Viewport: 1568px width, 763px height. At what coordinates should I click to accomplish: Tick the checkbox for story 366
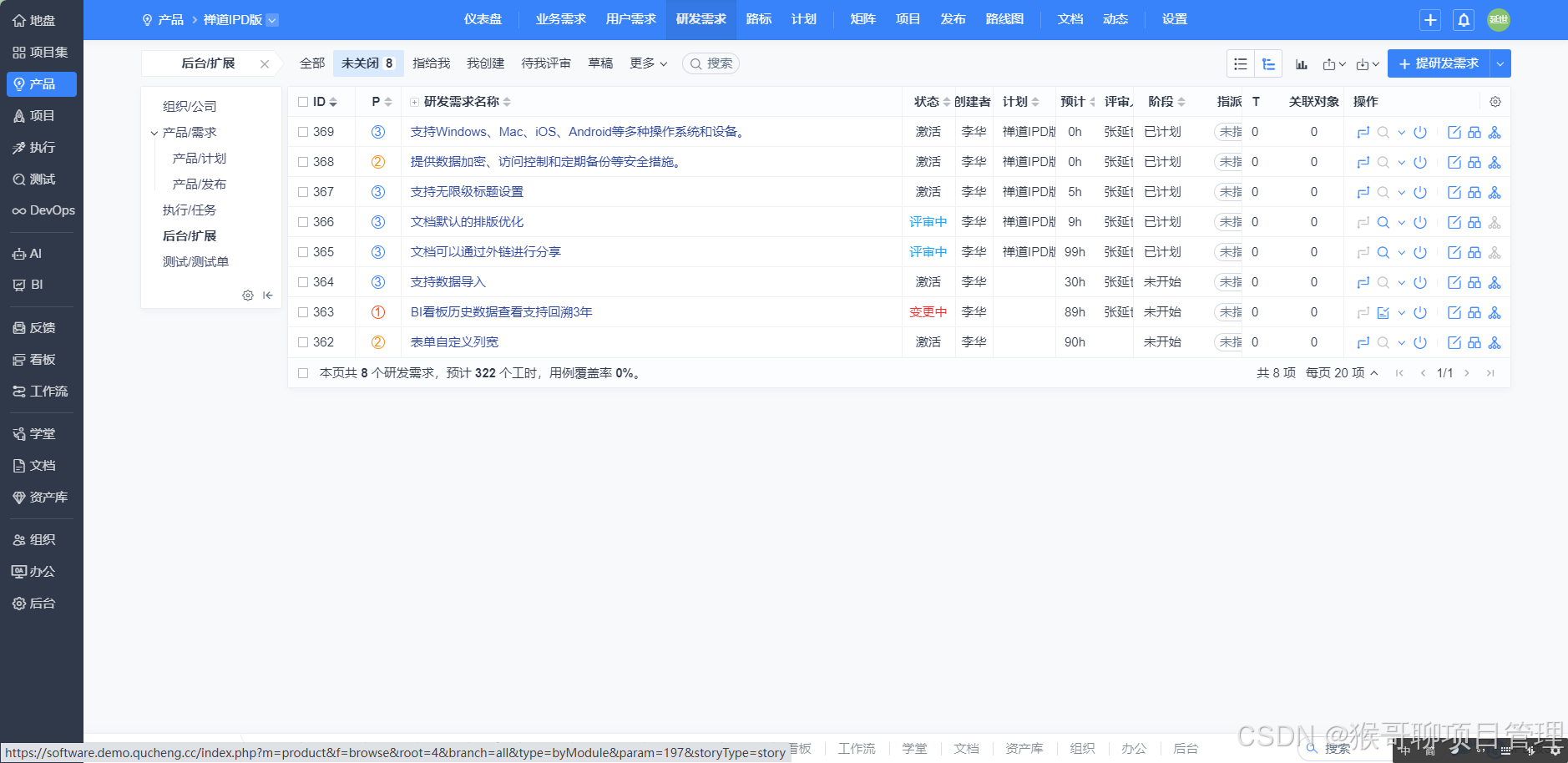(303, 222)
